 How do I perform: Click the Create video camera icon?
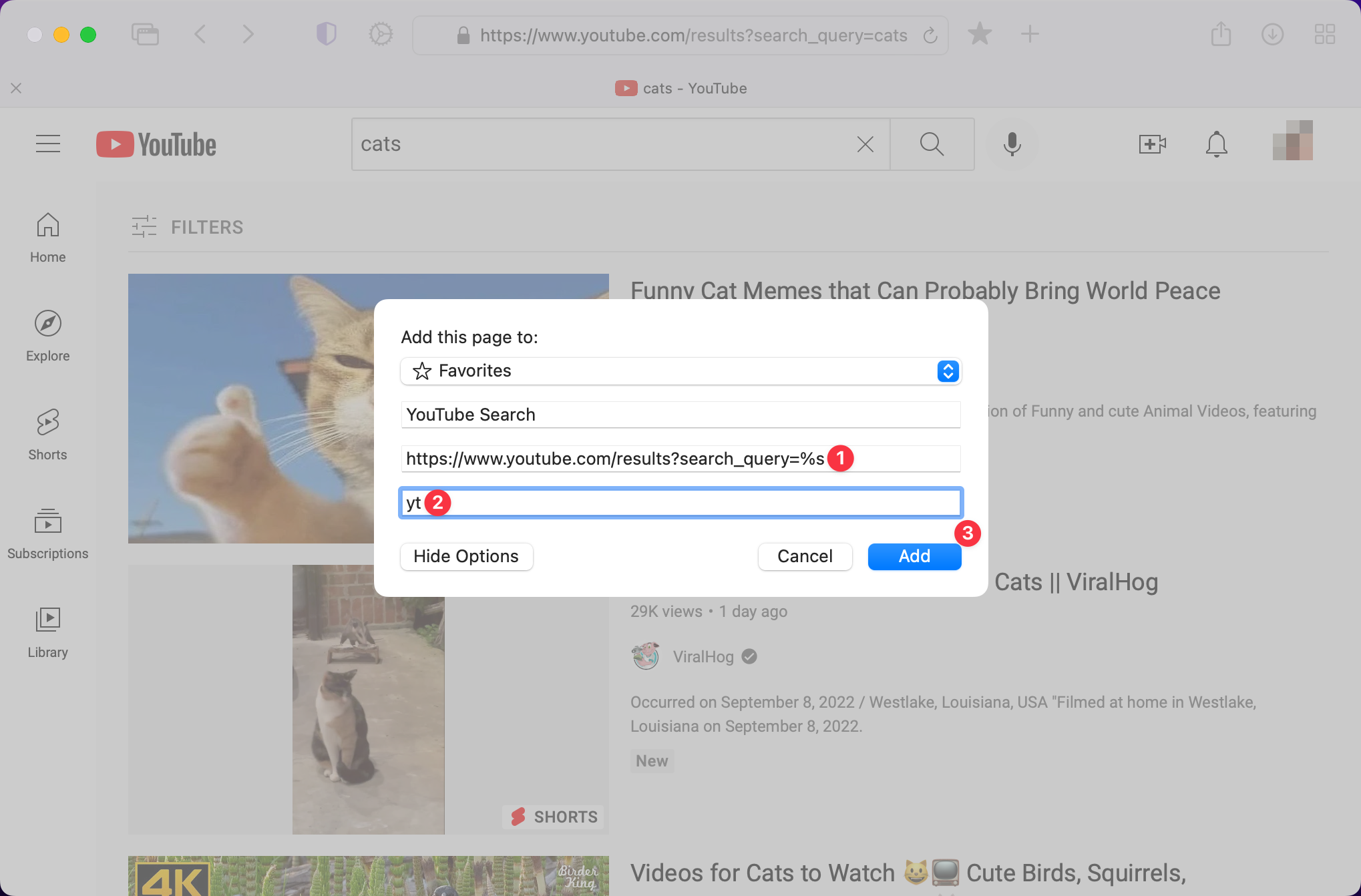1152,144
